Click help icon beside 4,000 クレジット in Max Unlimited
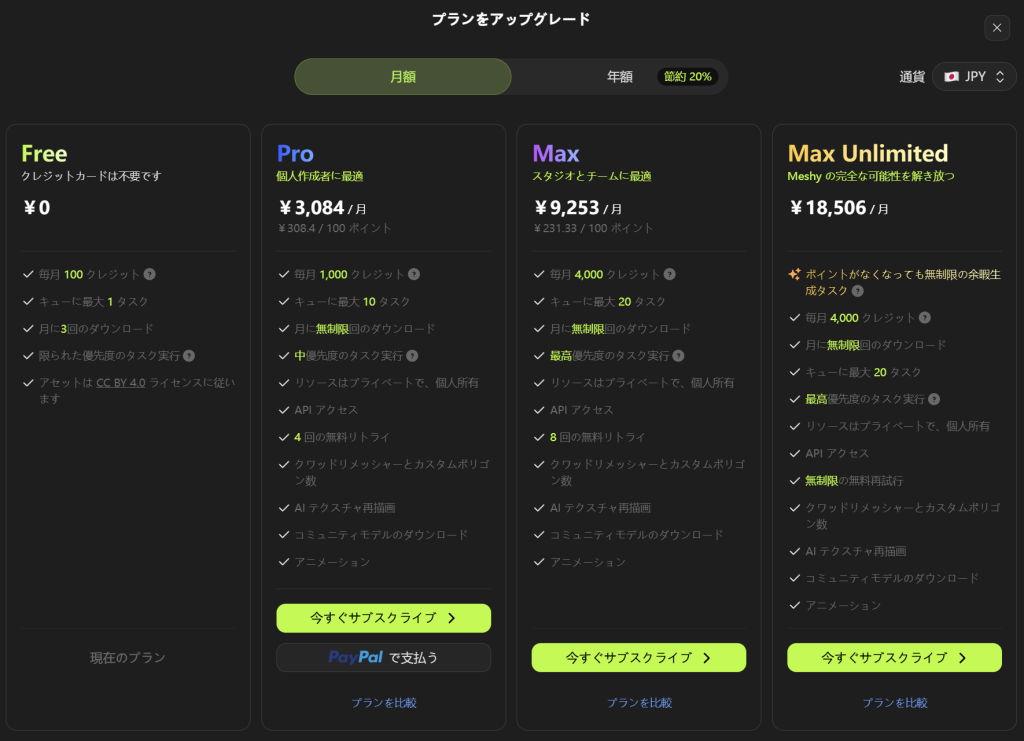The width and height of the screenshot is (1024, 741). pos(925,318)
